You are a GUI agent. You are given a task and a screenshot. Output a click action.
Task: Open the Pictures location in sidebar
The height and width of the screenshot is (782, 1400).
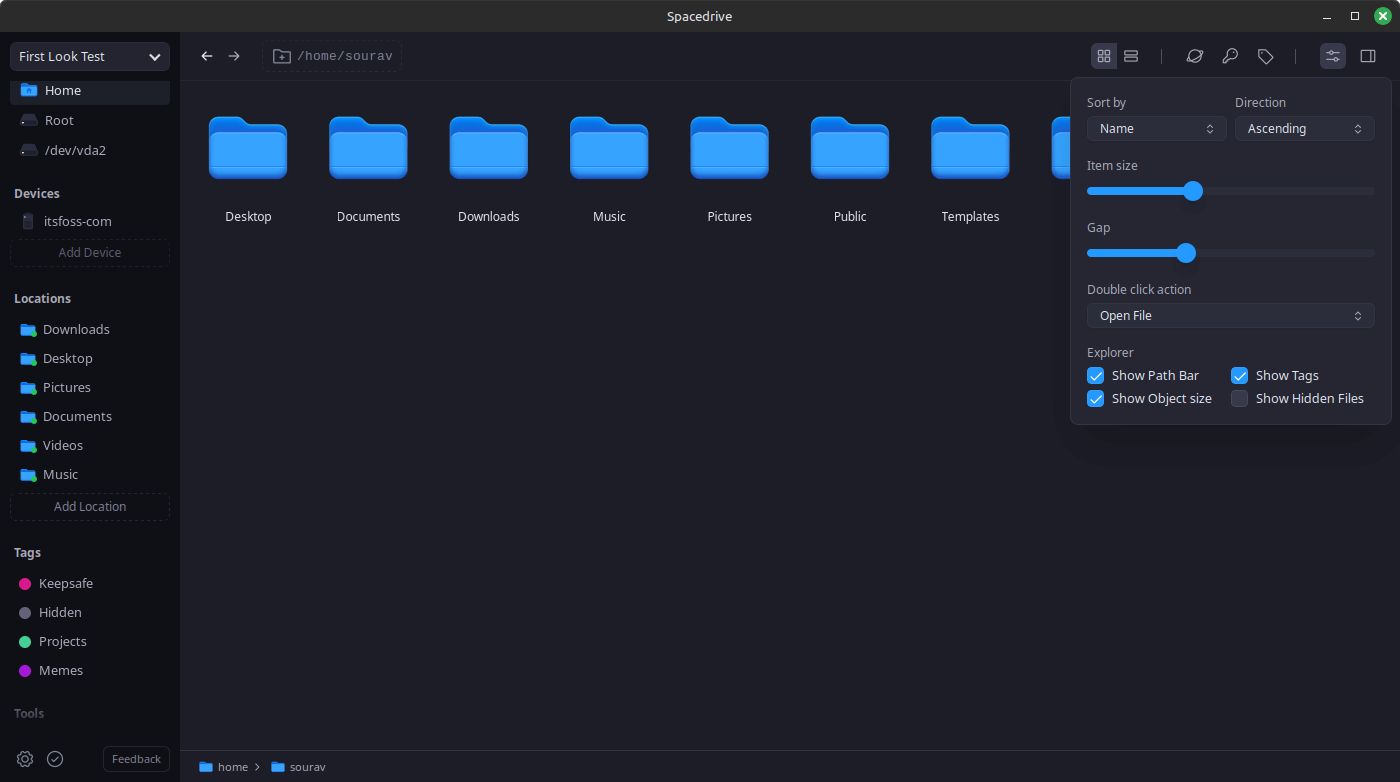[x=66, y=387]
